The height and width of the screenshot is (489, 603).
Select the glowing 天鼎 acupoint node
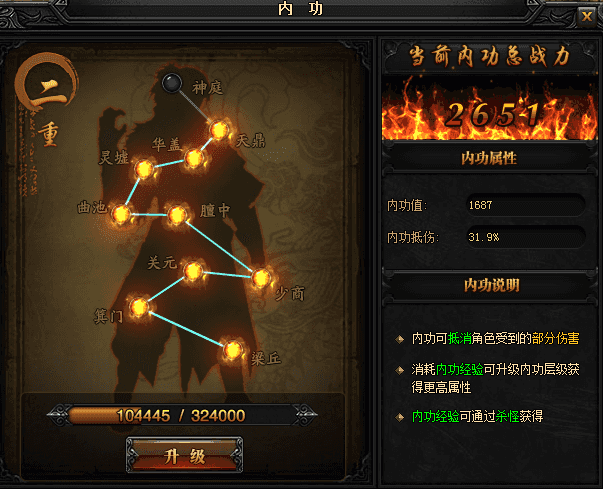point(220,130)
